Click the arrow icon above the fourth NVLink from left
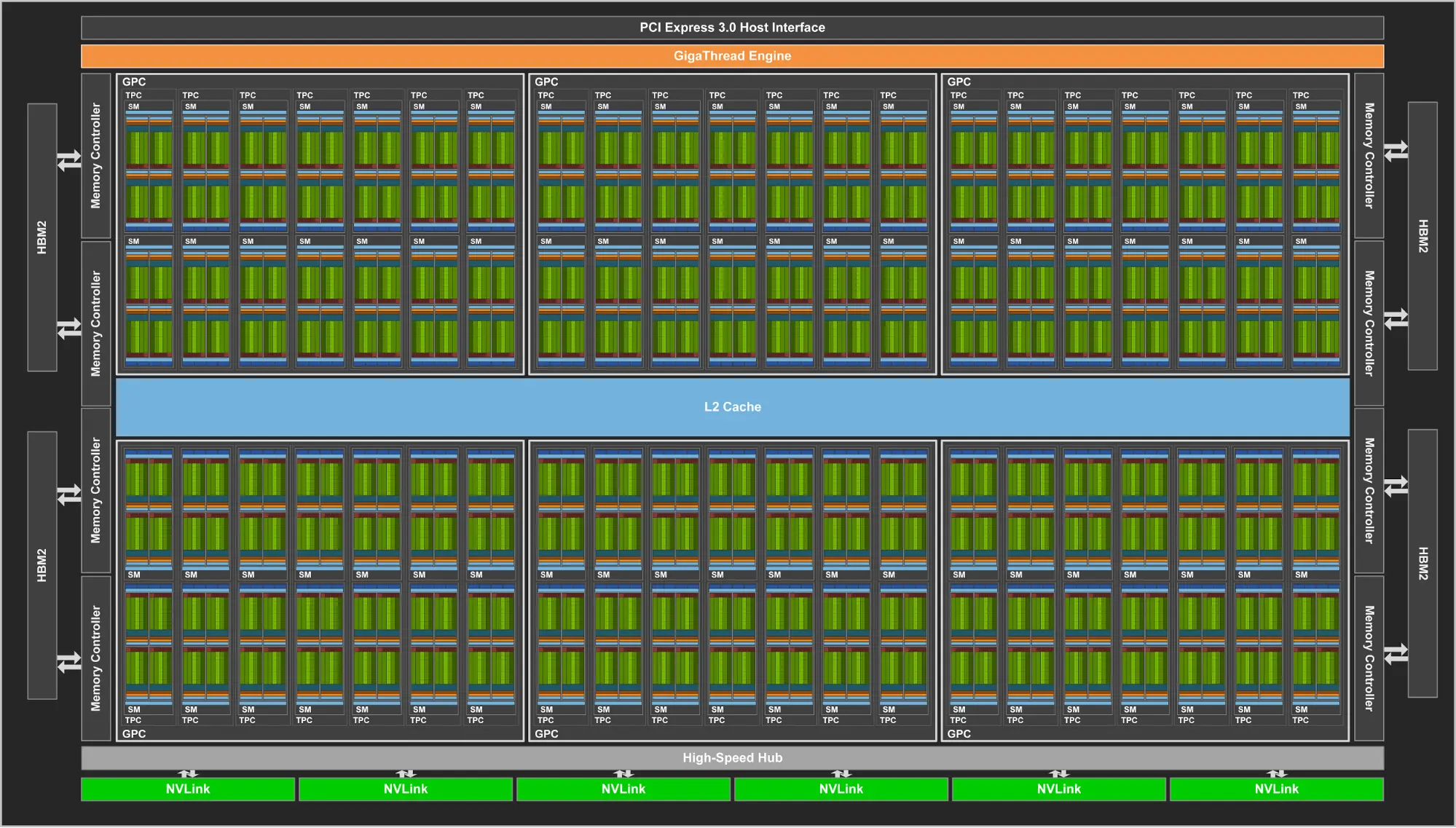The width and height of the screenshot is (1456, 828). [841, 774]
